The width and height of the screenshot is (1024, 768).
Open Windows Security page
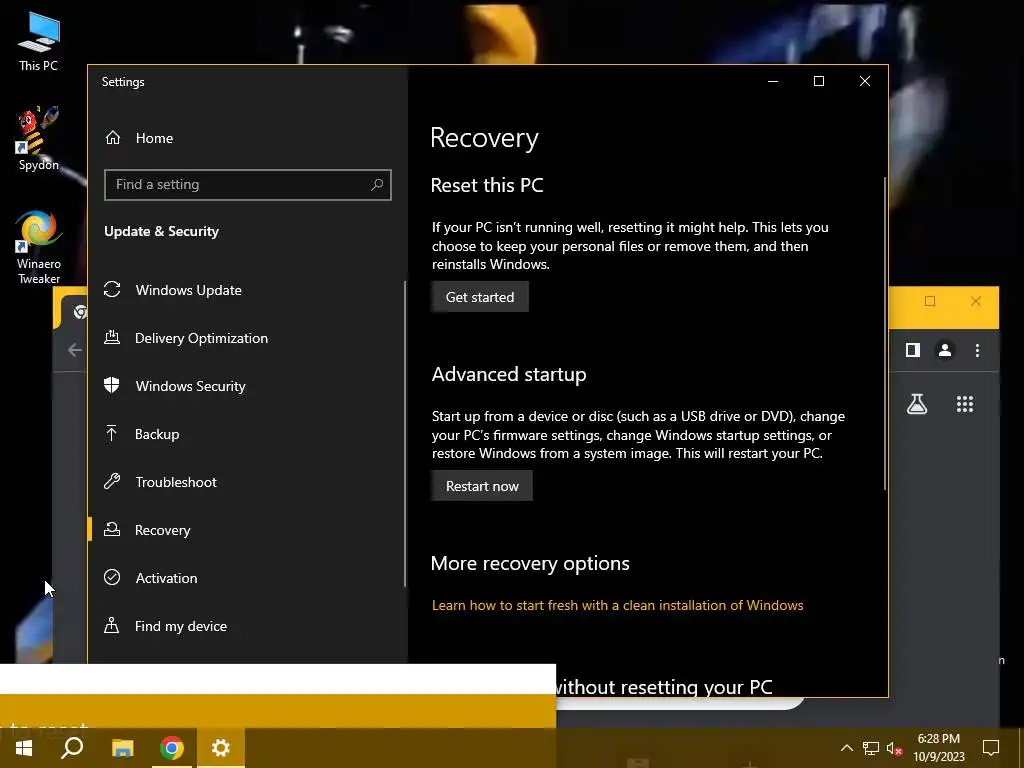point(191,386)
